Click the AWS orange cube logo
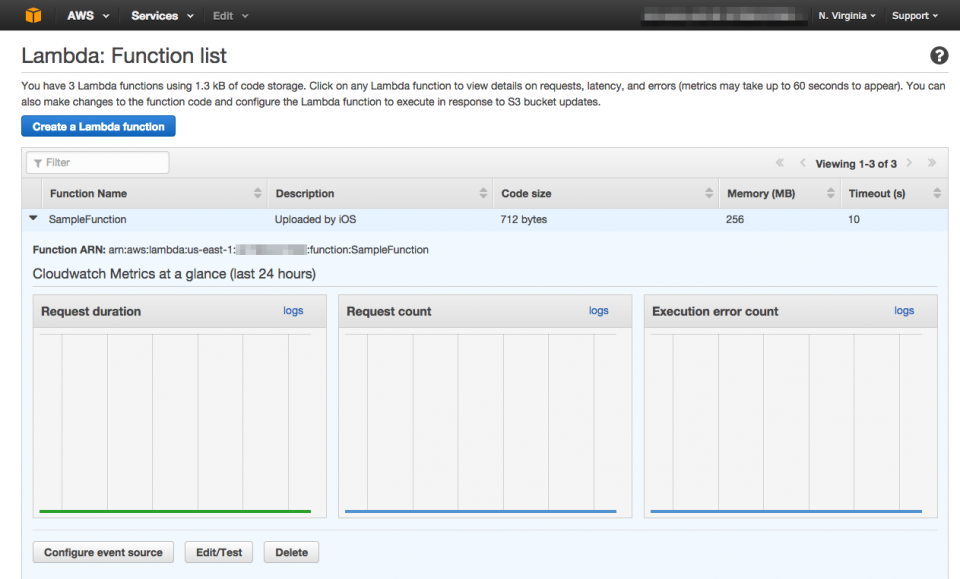Screen dimensions: 960x579 click(34, 15)
